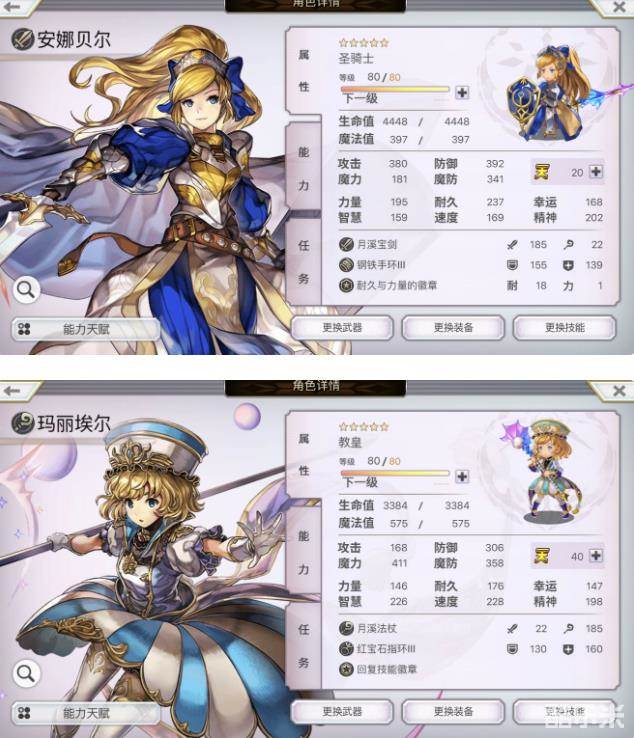Switch to the 任务 tab in bottom panel
The width and height of the screenshot is (634, 738).
pyautogui.click(x=304, y=646)
